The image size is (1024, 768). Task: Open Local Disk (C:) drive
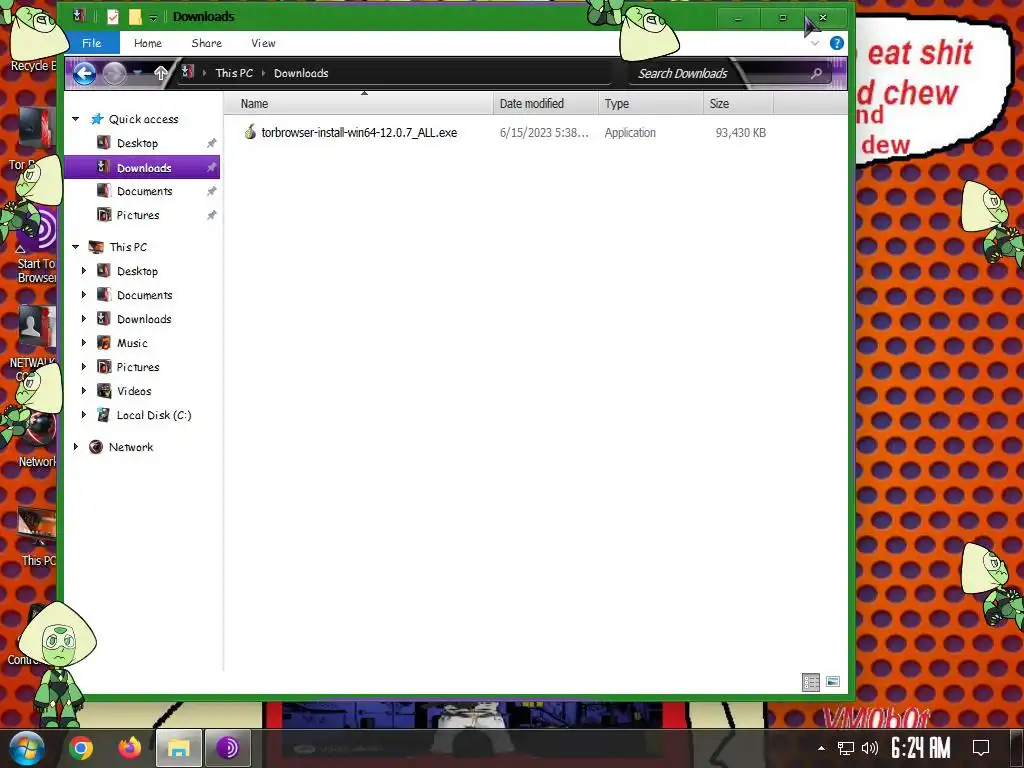(x=153, y=415)
